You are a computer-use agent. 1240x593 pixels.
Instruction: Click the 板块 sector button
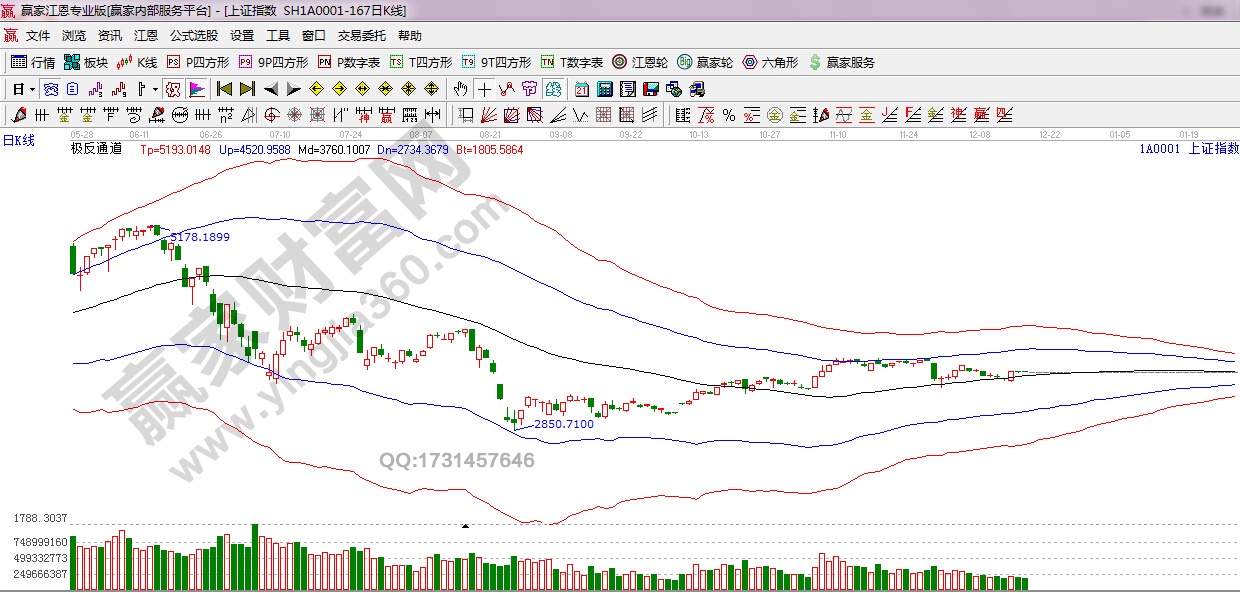point(86,62)
